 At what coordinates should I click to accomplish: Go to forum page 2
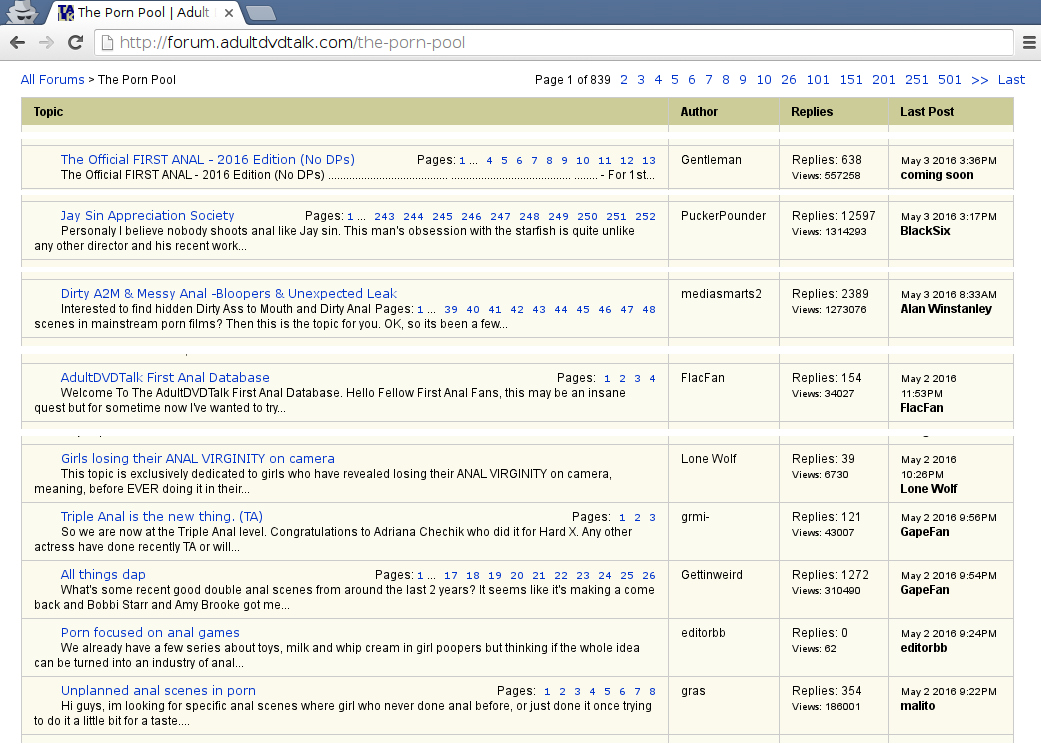coord(624,80)
